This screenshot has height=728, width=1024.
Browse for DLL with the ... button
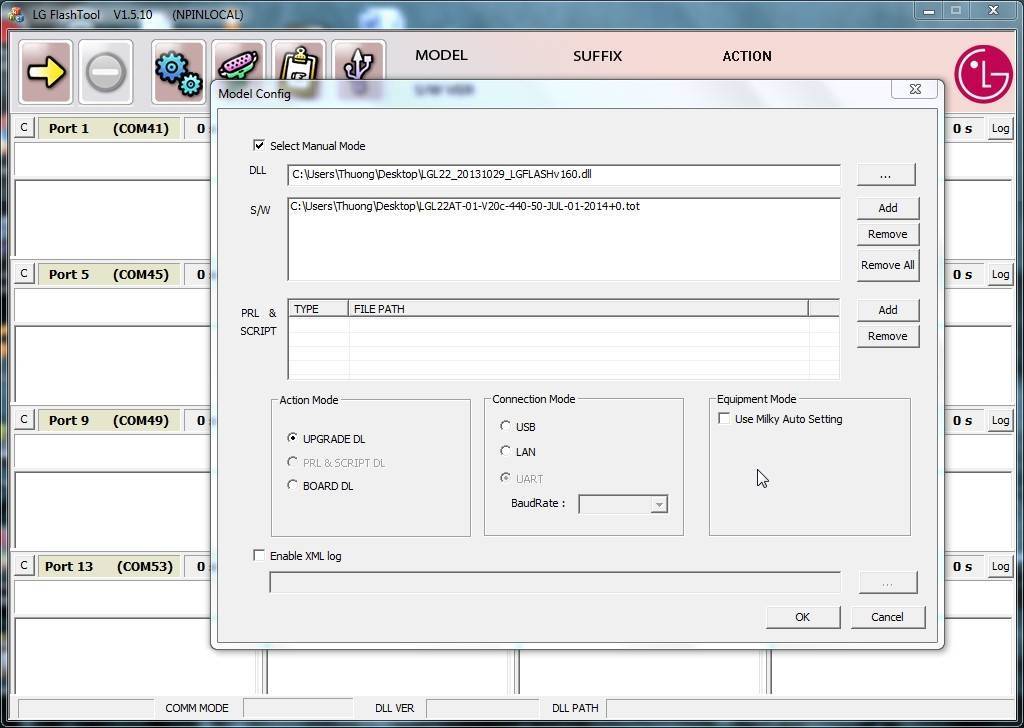(886, 175)
